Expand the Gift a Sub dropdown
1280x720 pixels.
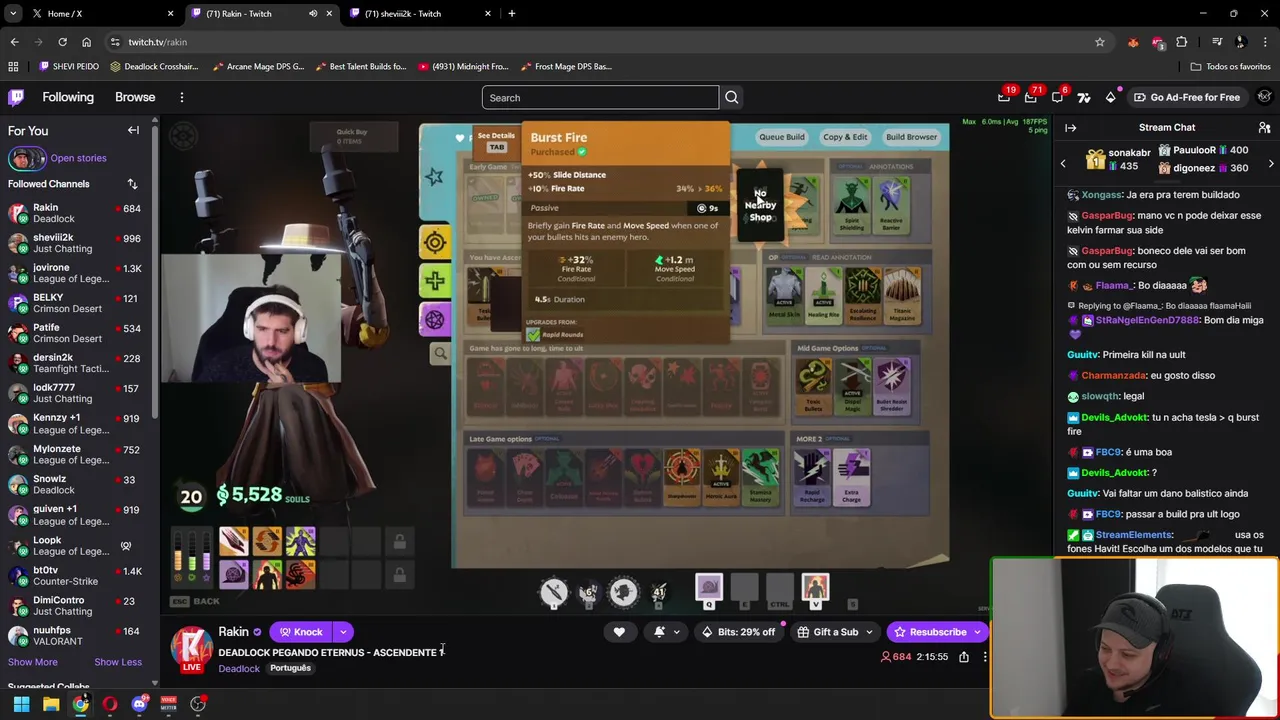pos(869,632)
